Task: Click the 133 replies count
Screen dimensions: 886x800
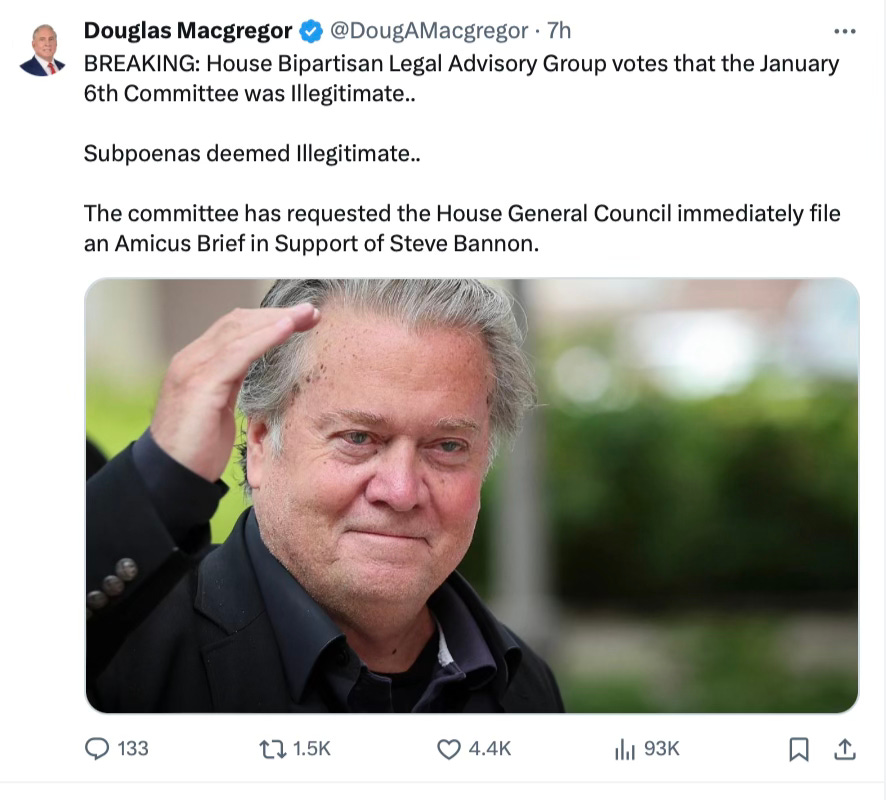Action: coord(133,749)
